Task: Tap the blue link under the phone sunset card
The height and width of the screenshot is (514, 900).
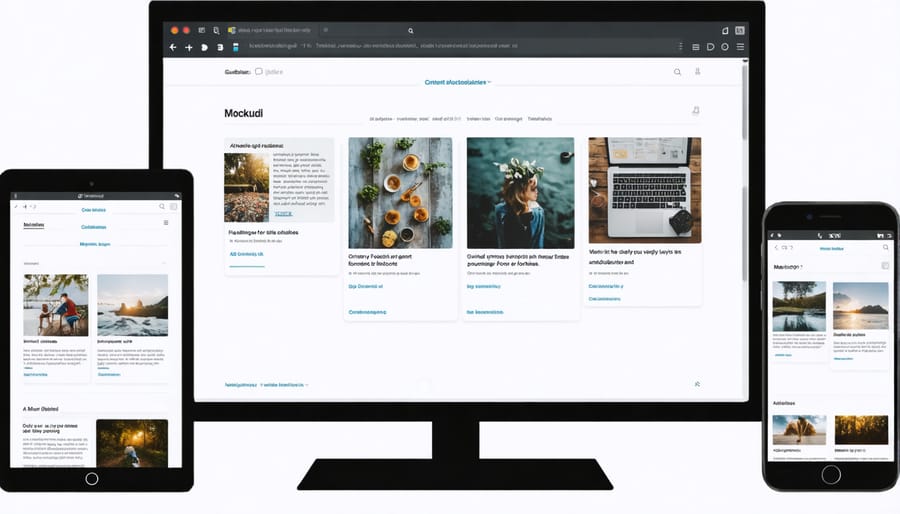Action: [x=843, y=359]
